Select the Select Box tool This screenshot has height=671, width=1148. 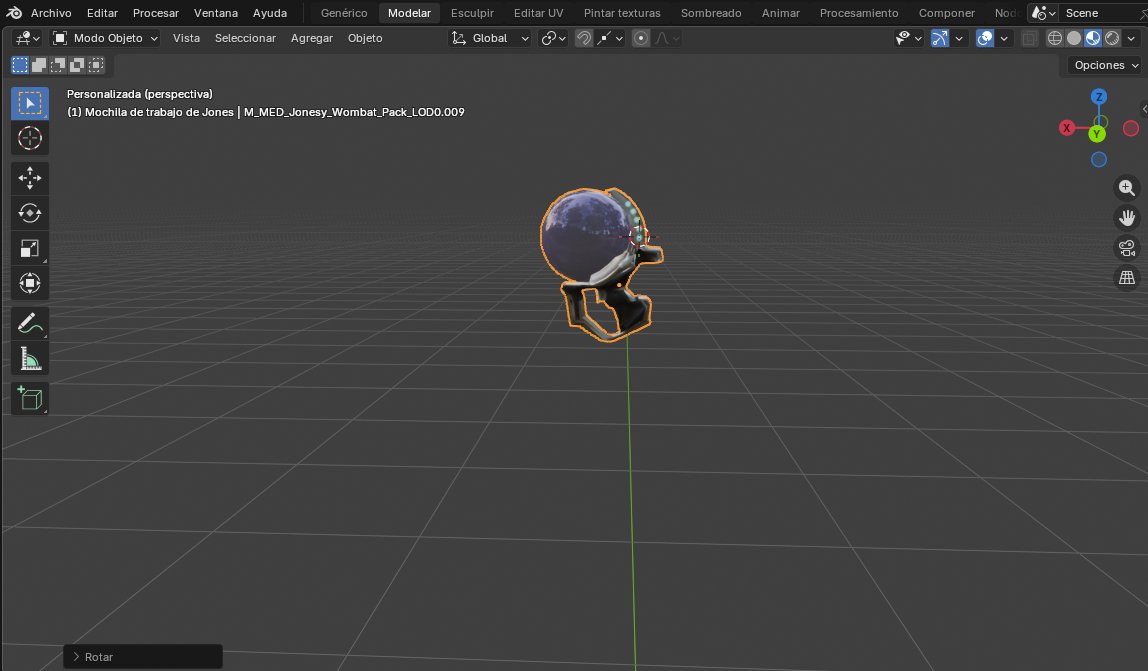[29, 103]
